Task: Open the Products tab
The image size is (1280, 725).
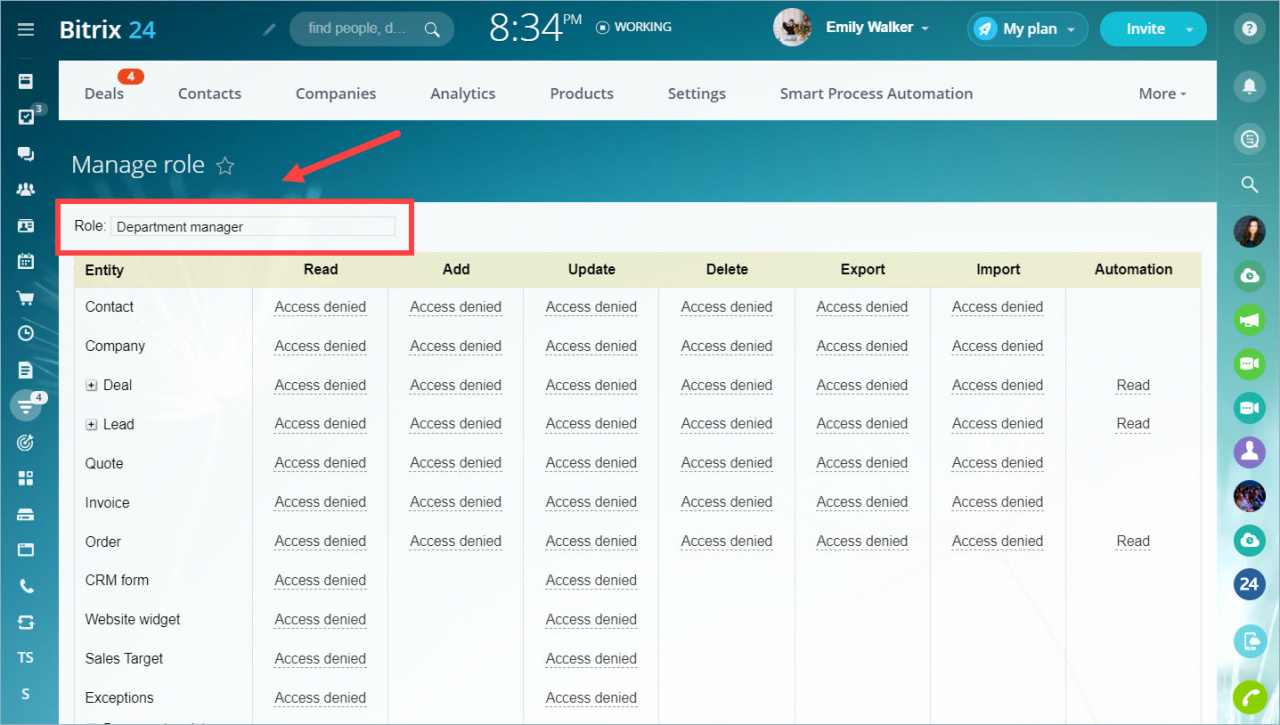Action: tap(582, 93)
